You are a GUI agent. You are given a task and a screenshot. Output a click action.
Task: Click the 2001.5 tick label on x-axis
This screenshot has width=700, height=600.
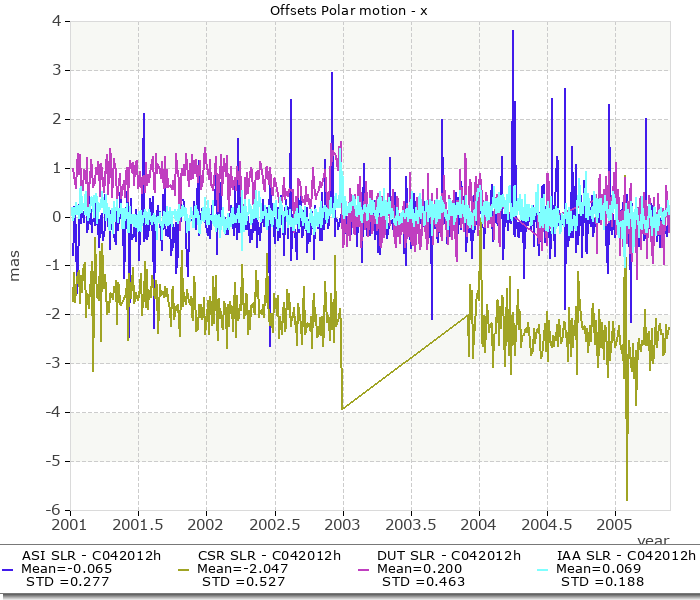[x=137, y=525]
